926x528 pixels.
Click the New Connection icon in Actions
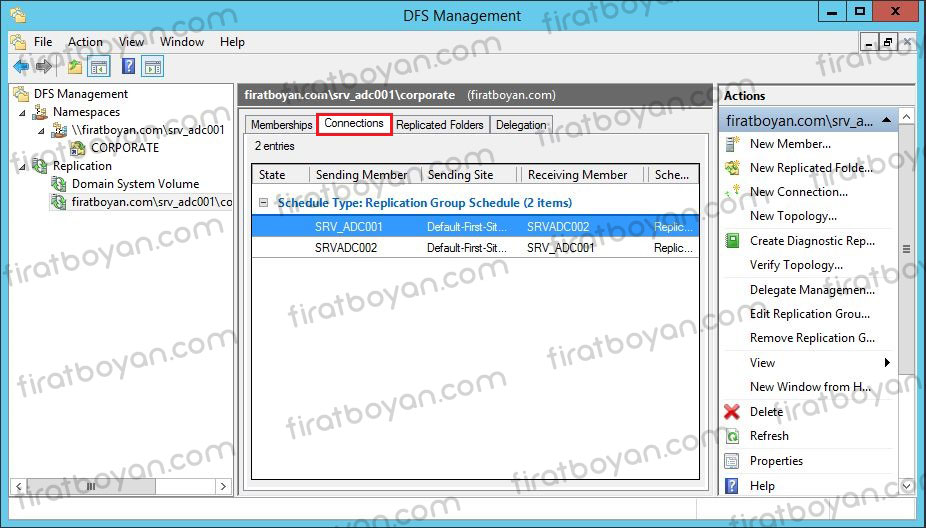pos(732,191)
